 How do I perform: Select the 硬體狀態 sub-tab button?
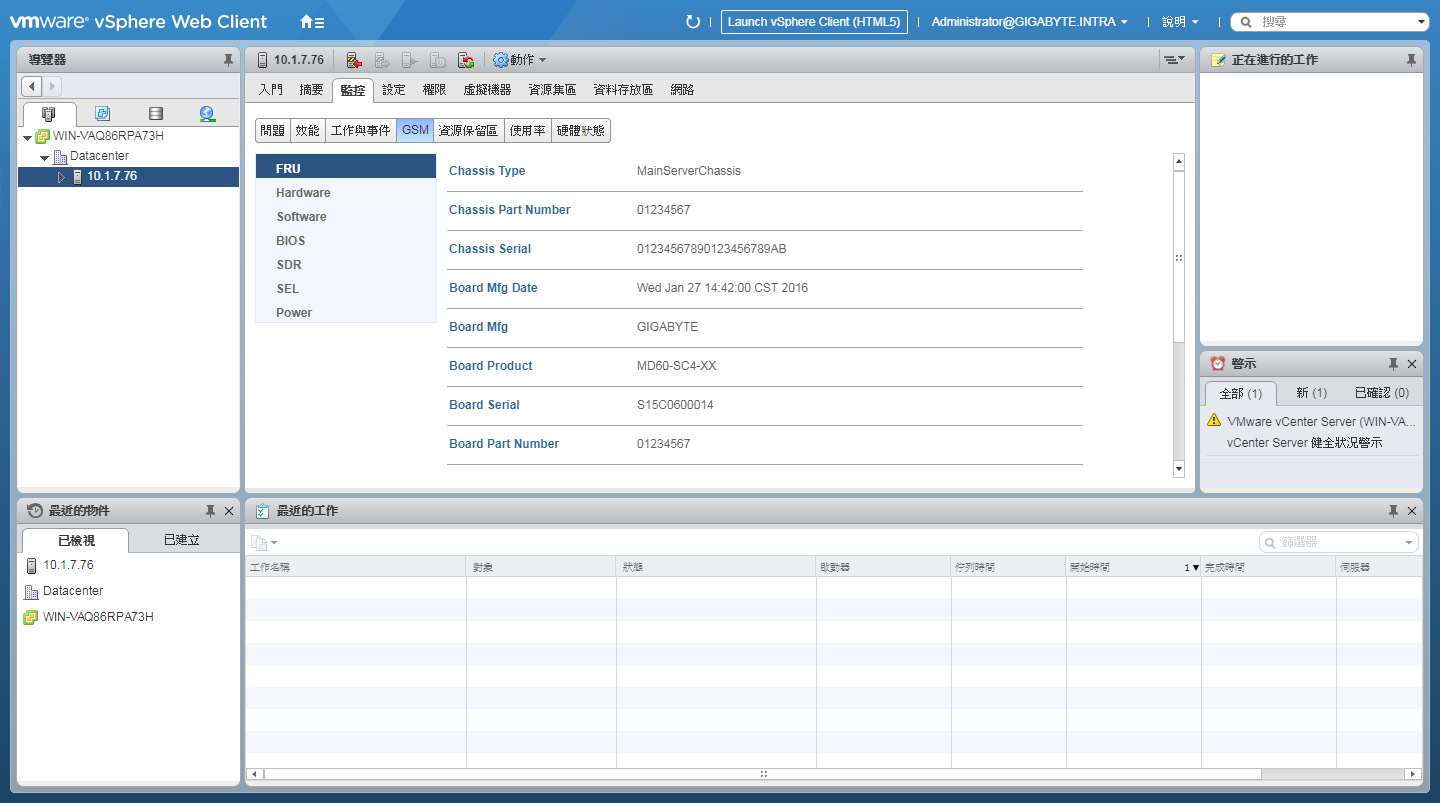[x=581, y=130]
